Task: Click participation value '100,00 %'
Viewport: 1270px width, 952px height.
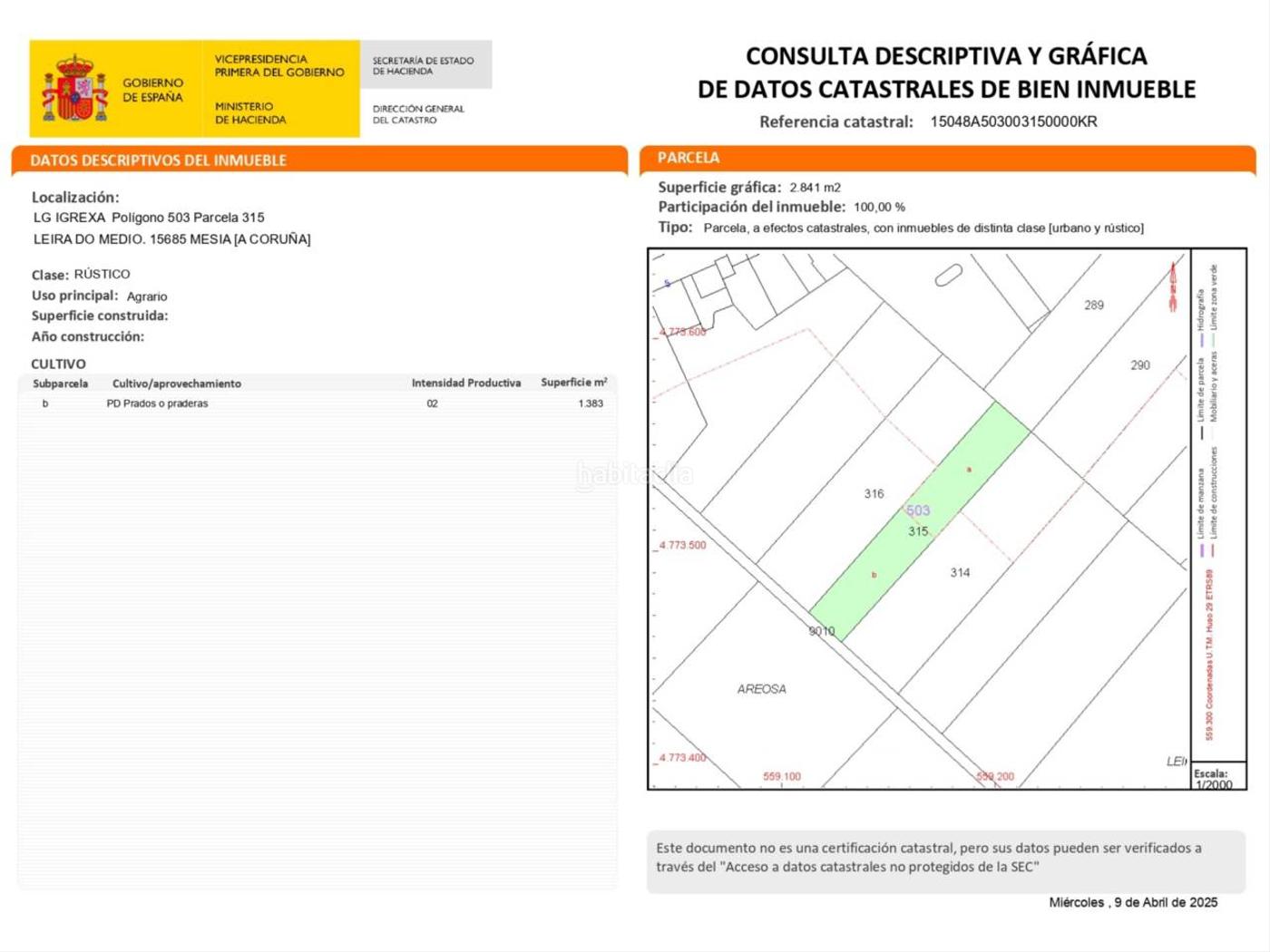Action: [879, 208]
